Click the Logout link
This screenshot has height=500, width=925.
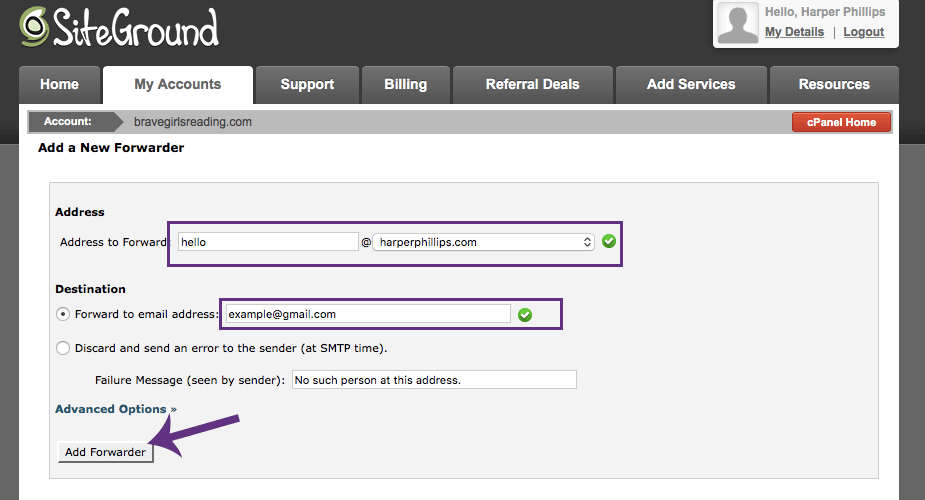pos(863,32)
